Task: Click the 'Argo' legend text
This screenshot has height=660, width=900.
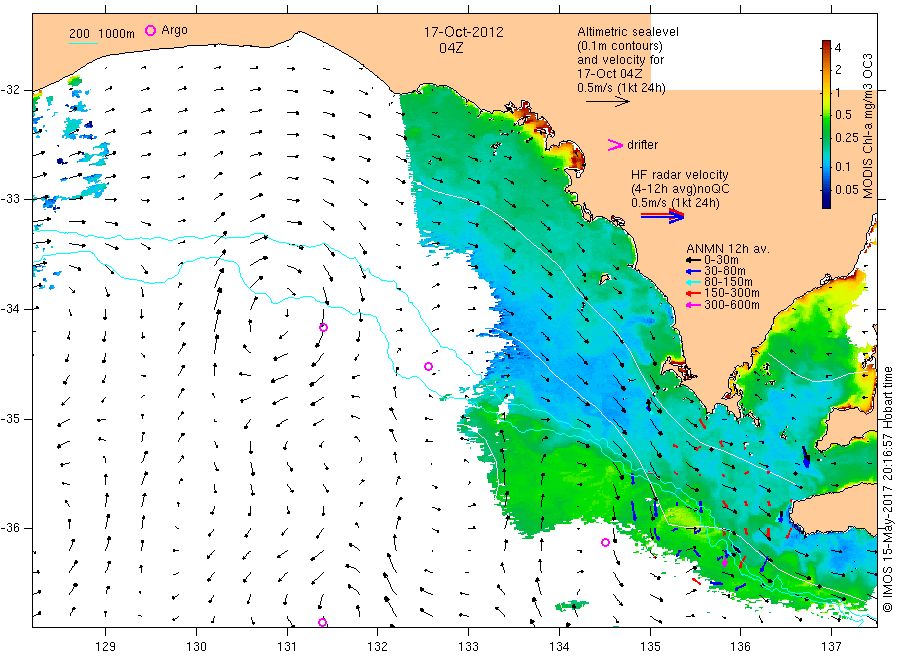Action: click(x=174, y=30)
